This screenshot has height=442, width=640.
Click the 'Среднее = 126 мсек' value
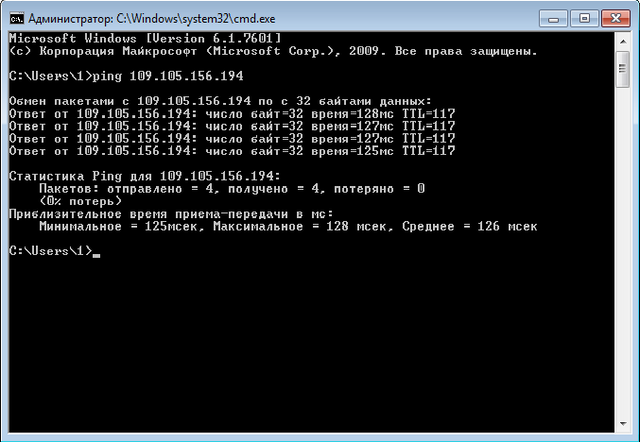(x=470, y=226)
